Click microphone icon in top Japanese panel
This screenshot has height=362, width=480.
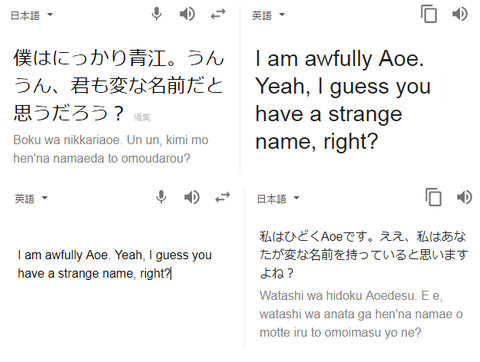pyautogui.click(x=157, y=14)
